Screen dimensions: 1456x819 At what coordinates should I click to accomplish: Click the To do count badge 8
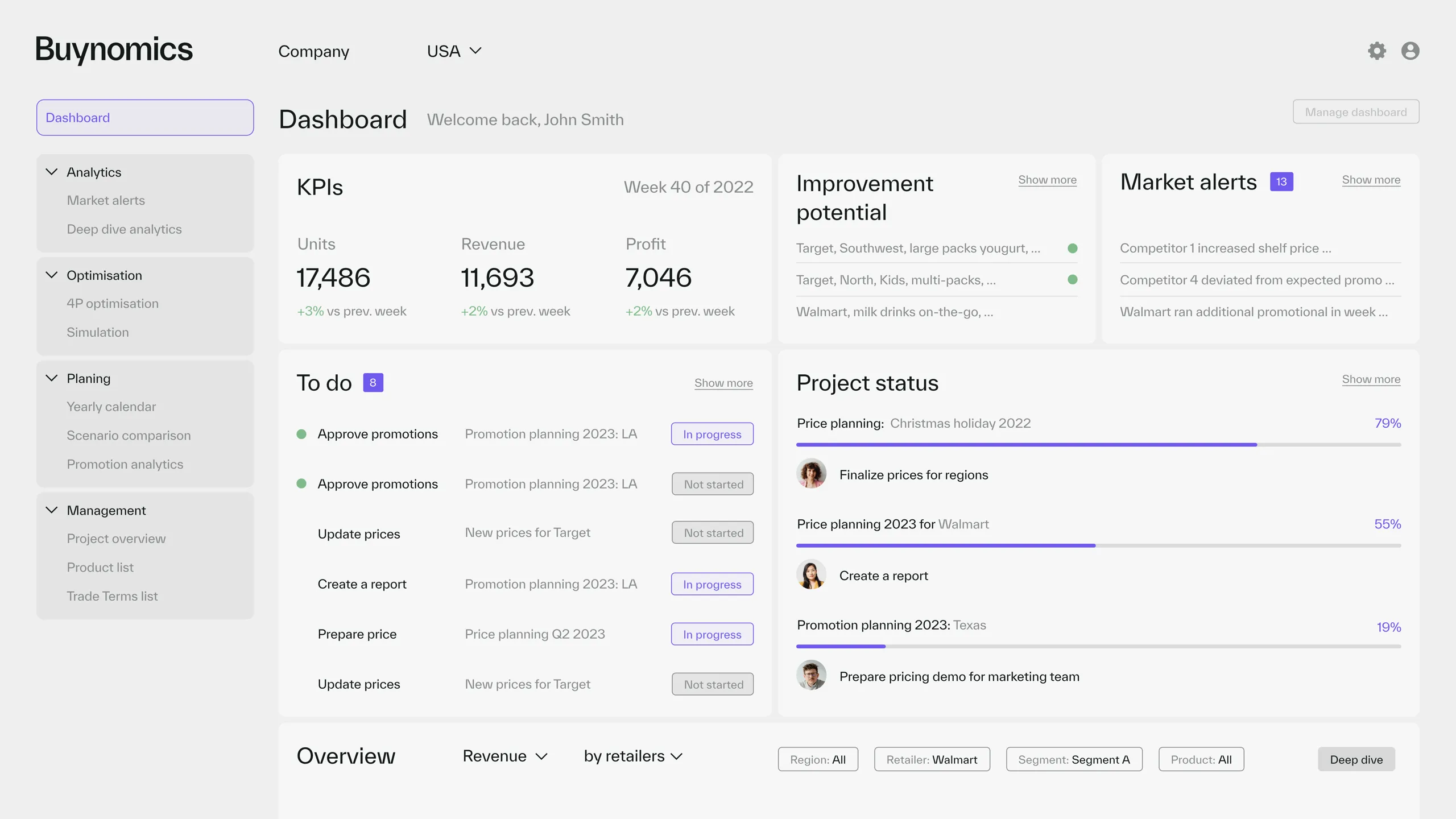coord(373,383)
